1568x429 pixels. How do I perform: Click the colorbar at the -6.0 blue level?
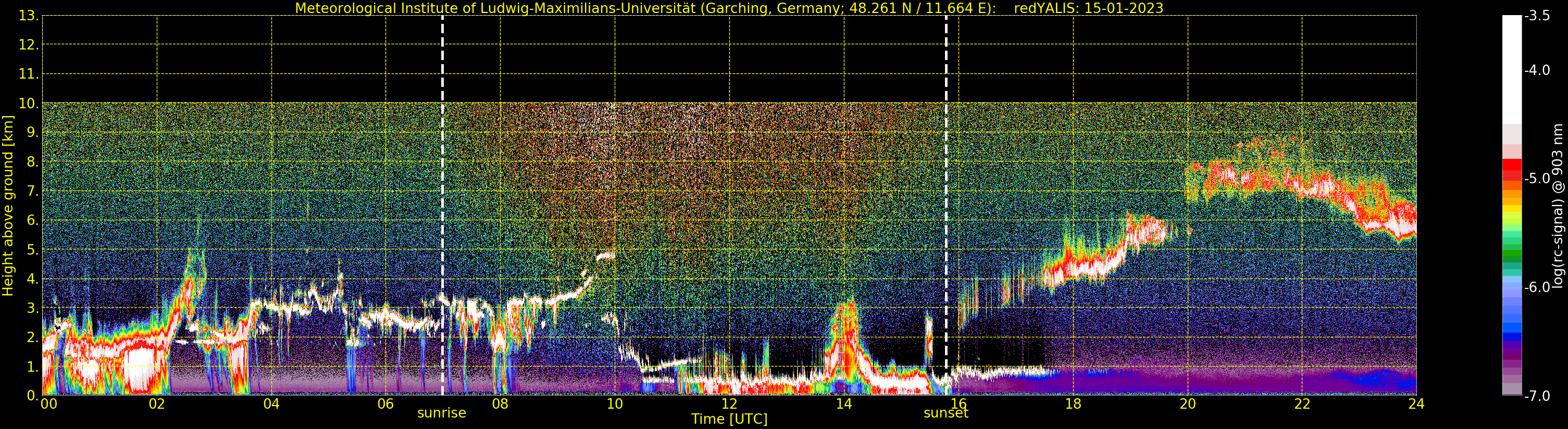pyautogui.click(x=1512, y=287)
